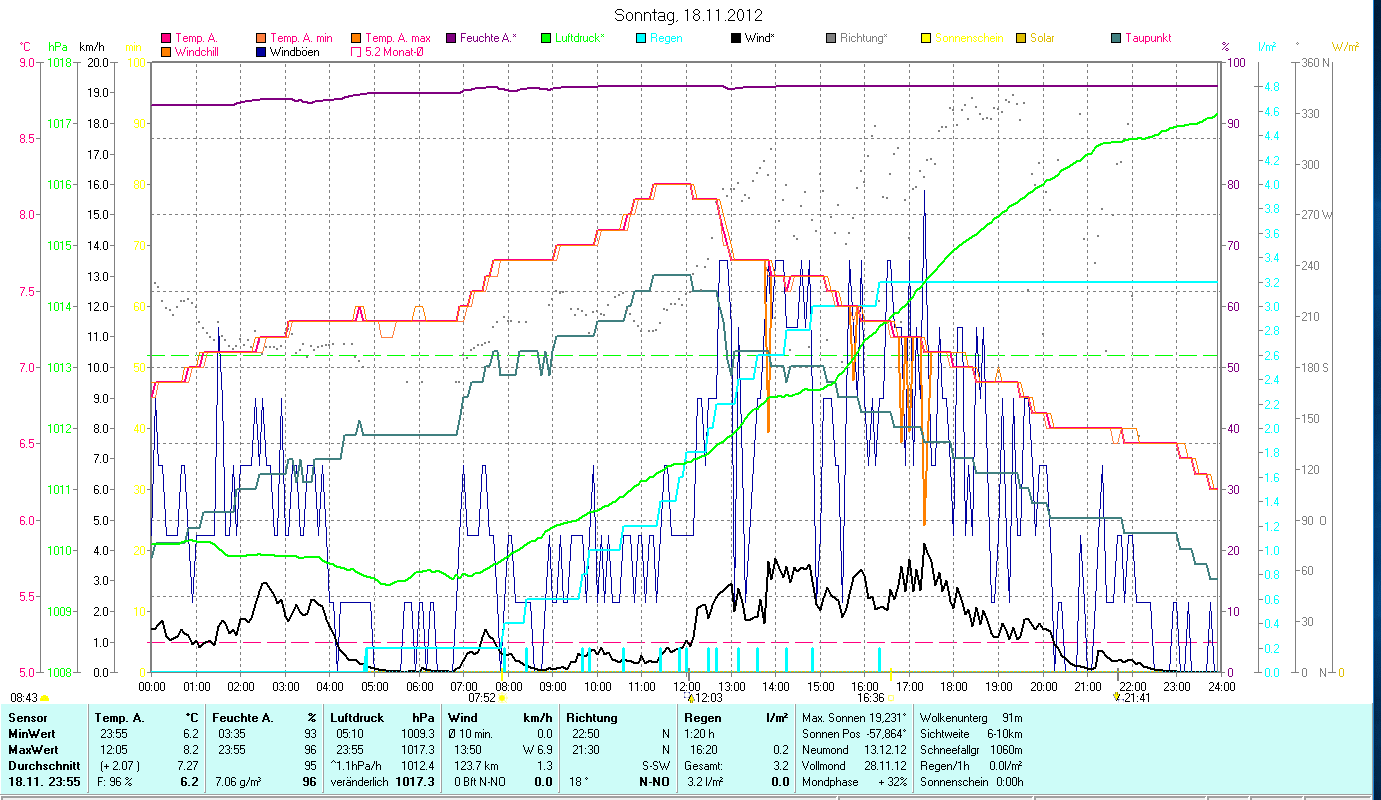The image size is (1381, 800).
Task: Click the solar noon marker '12:03'
Action: (x=709, y=698)
